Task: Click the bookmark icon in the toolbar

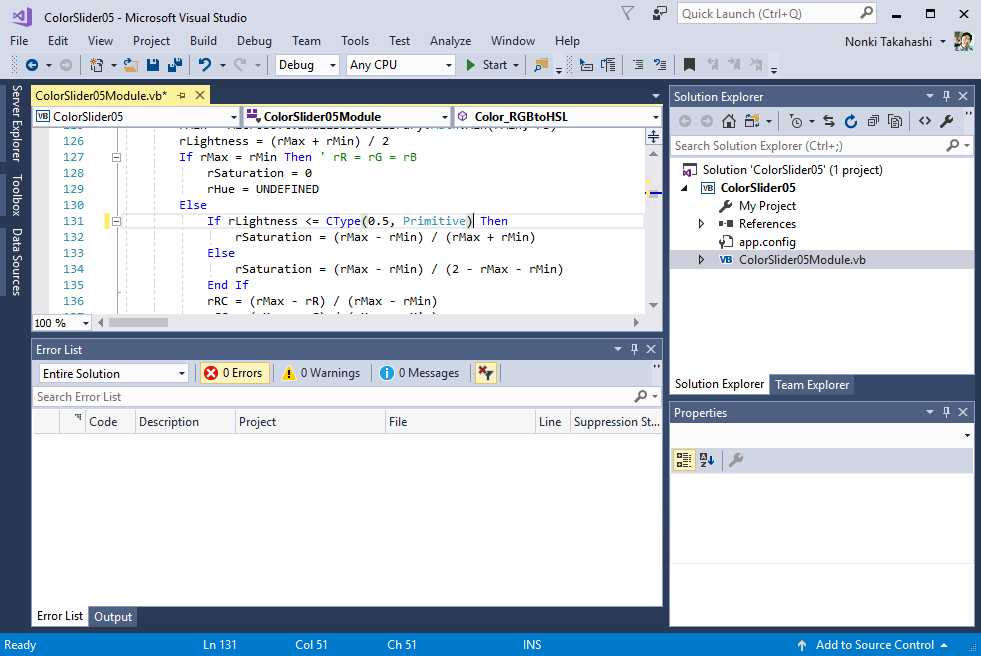Action: pyautogui.click(x=689, y=65)
